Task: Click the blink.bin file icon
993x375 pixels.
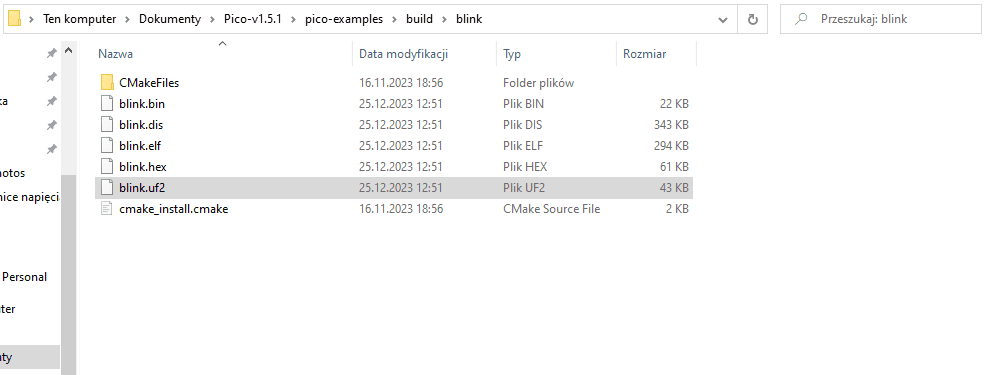Action: pos(107,103)
